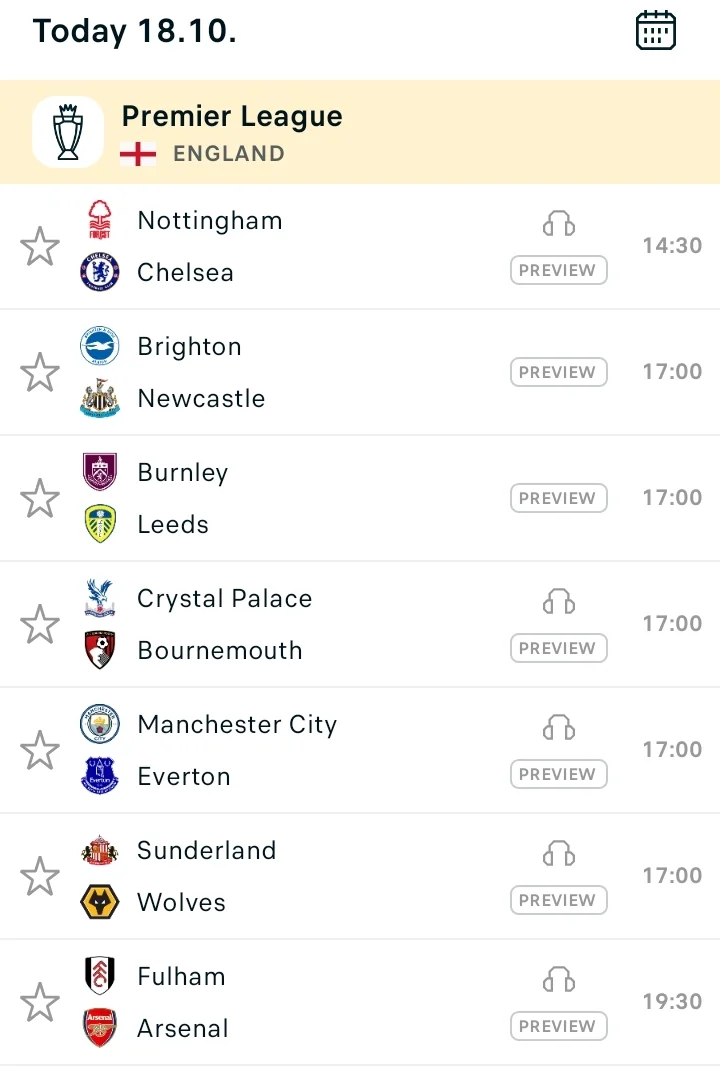Select the Sunderland team name
720x1068 pixels.
click(207, 851)
